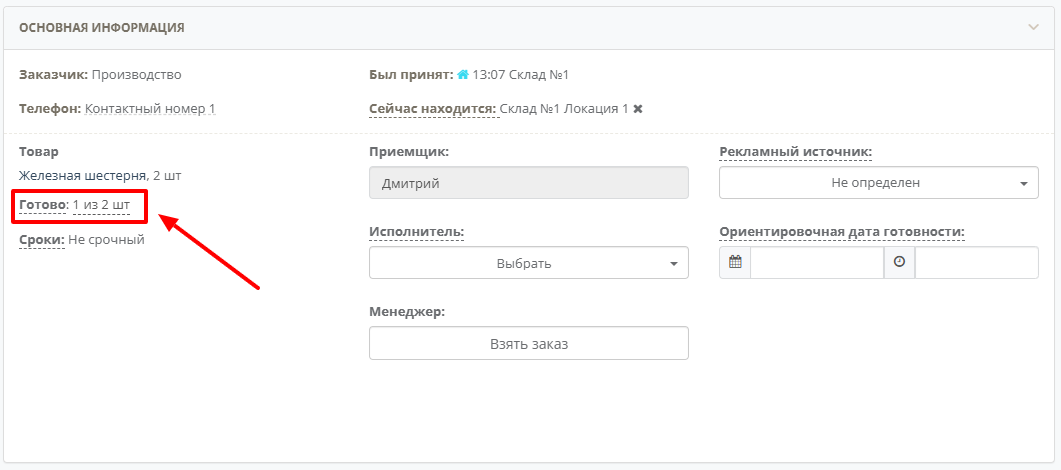Click the Сейчас находится label
The width and height of the screenshot is (1061, 470).
tap(433, 108)
